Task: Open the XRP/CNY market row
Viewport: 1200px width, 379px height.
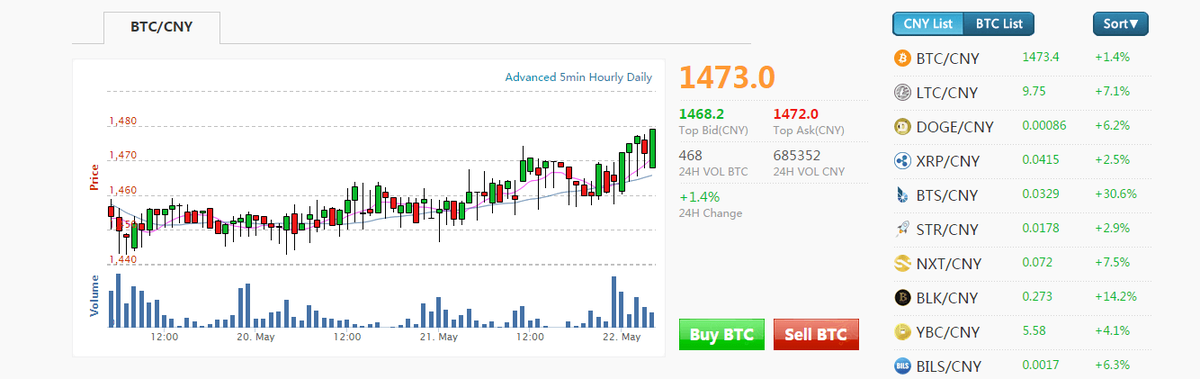Action: tap(1021, 160)
